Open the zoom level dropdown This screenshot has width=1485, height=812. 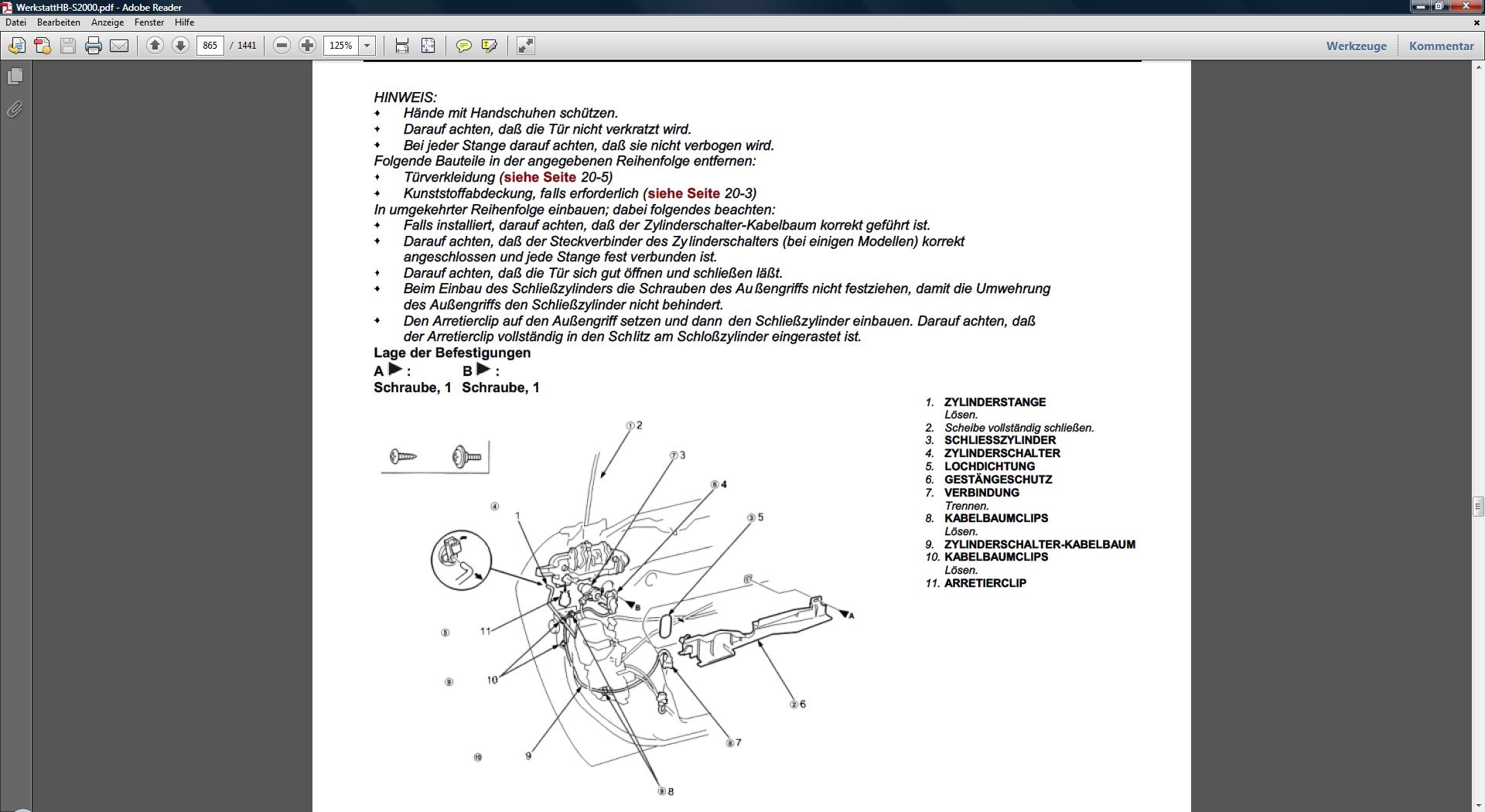point(367,46)
